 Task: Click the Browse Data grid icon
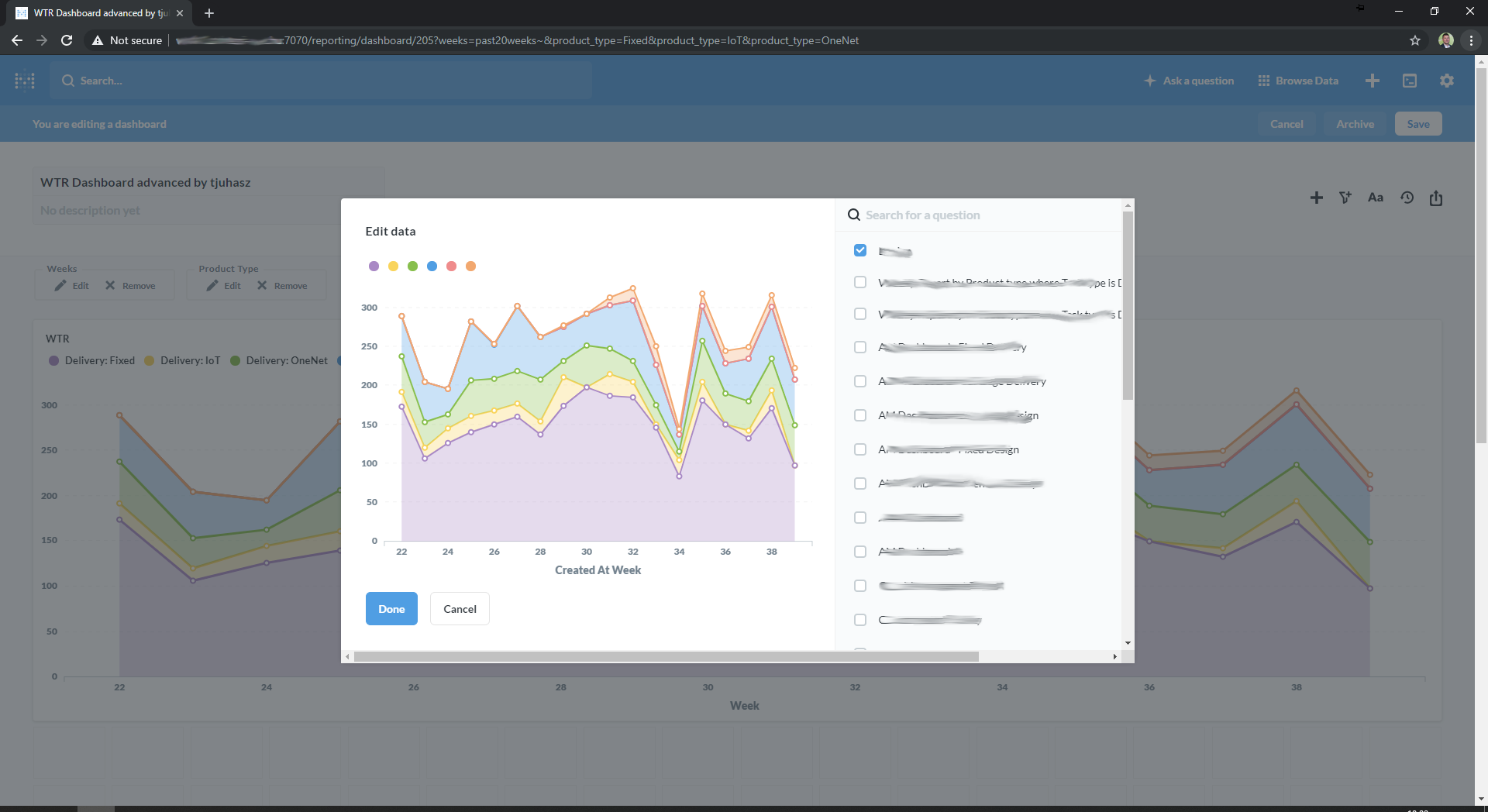pyautogui.click(x=1263, y=81)
